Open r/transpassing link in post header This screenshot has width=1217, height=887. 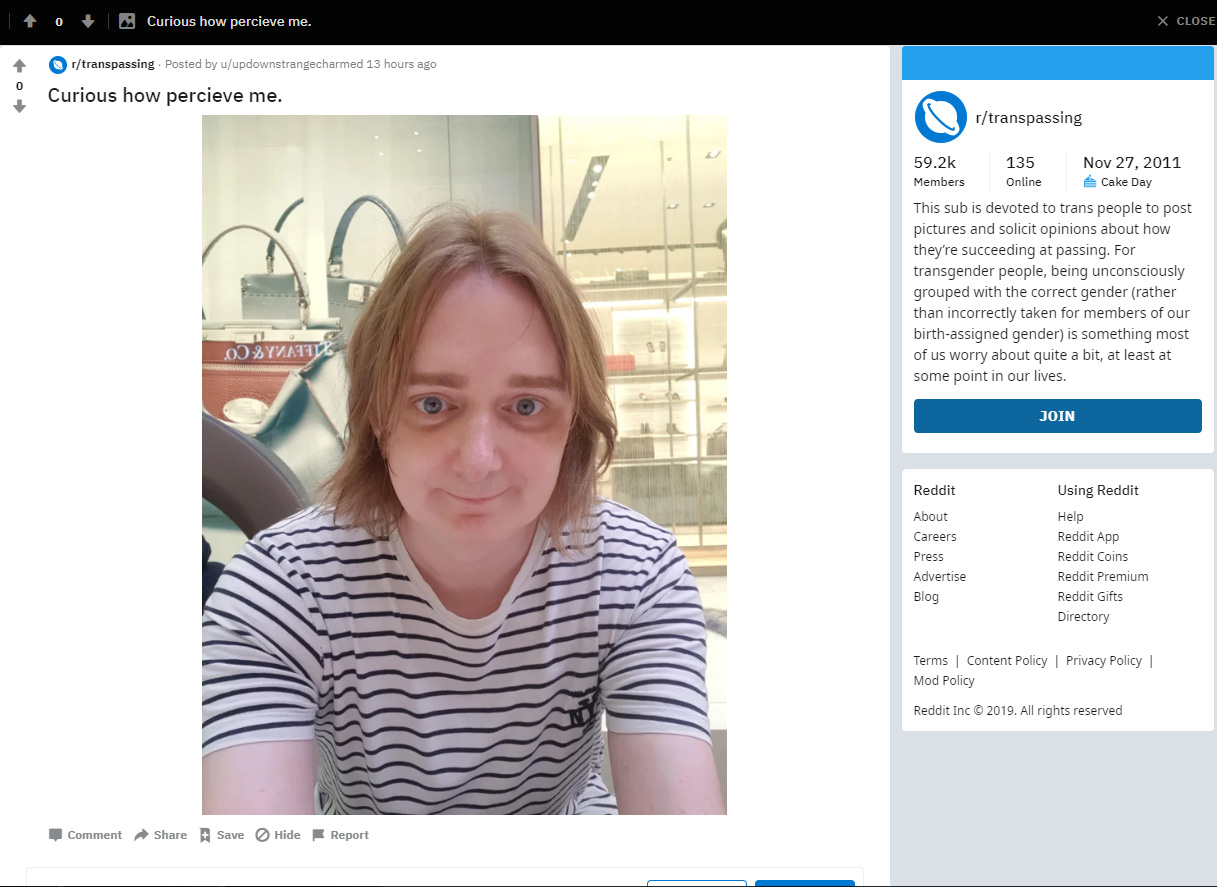pos(113,64)
